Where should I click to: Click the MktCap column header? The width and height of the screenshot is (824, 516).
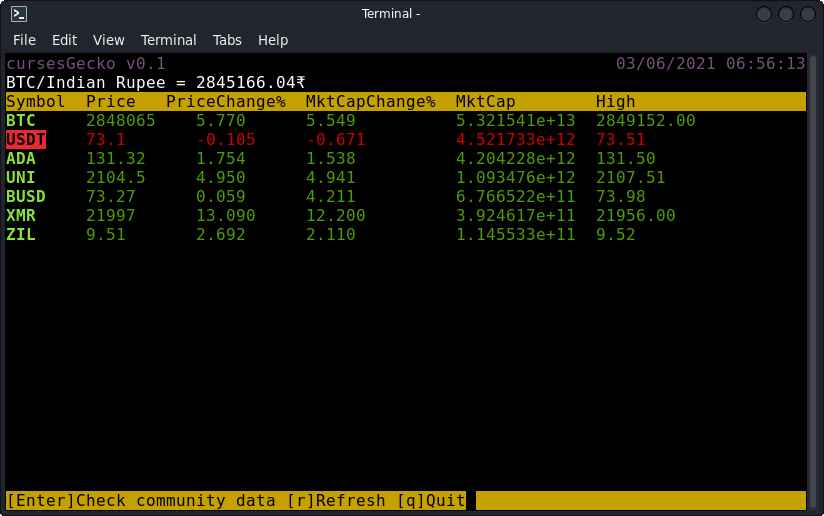coord(486,101)
